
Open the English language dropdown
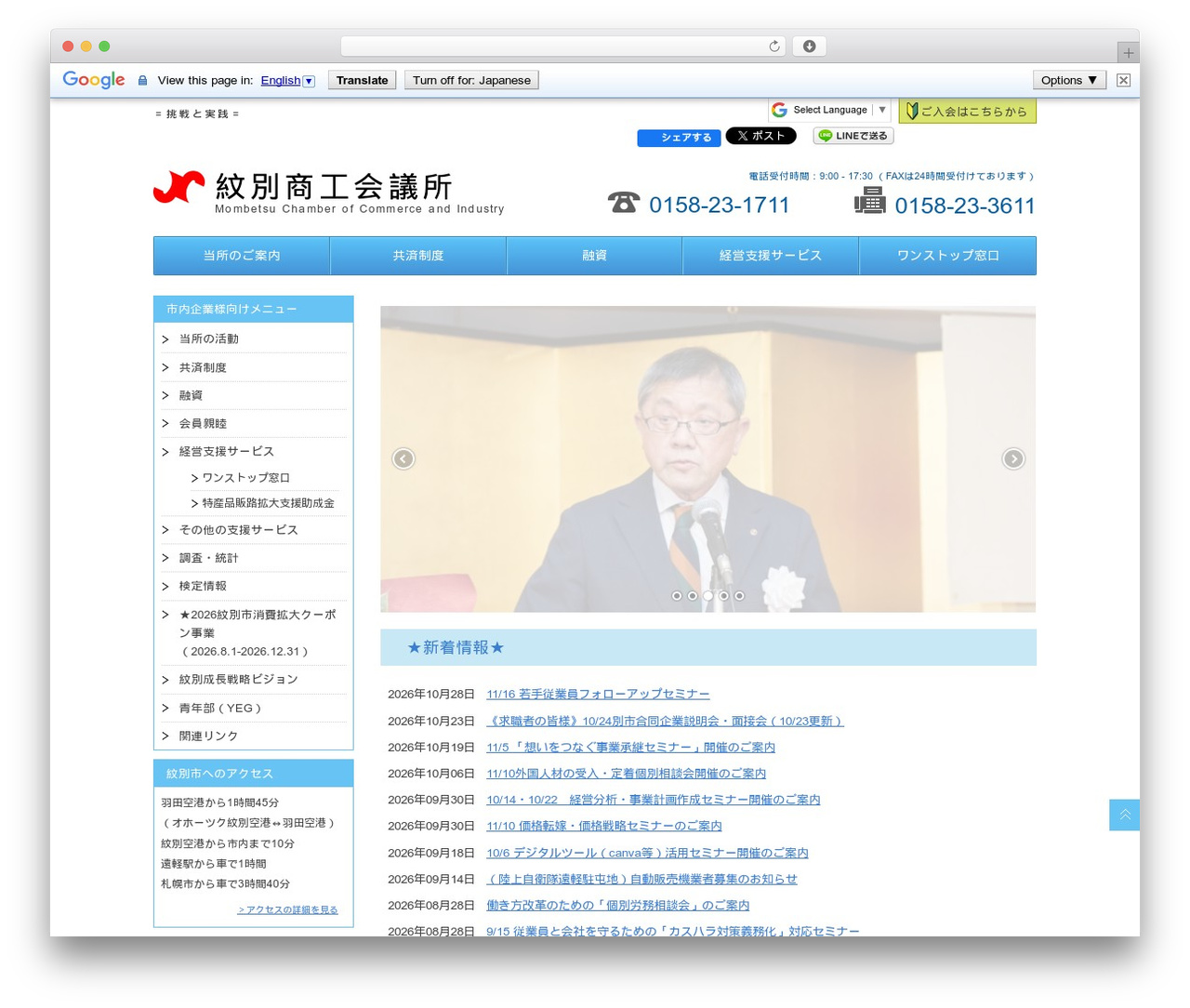click(287, 81)
